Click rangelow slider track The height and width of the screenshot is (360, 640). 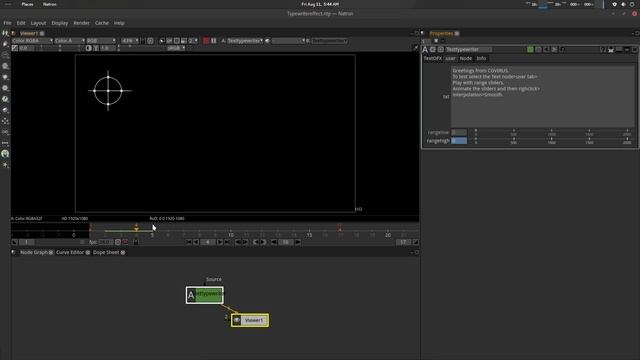click(552, 132)
